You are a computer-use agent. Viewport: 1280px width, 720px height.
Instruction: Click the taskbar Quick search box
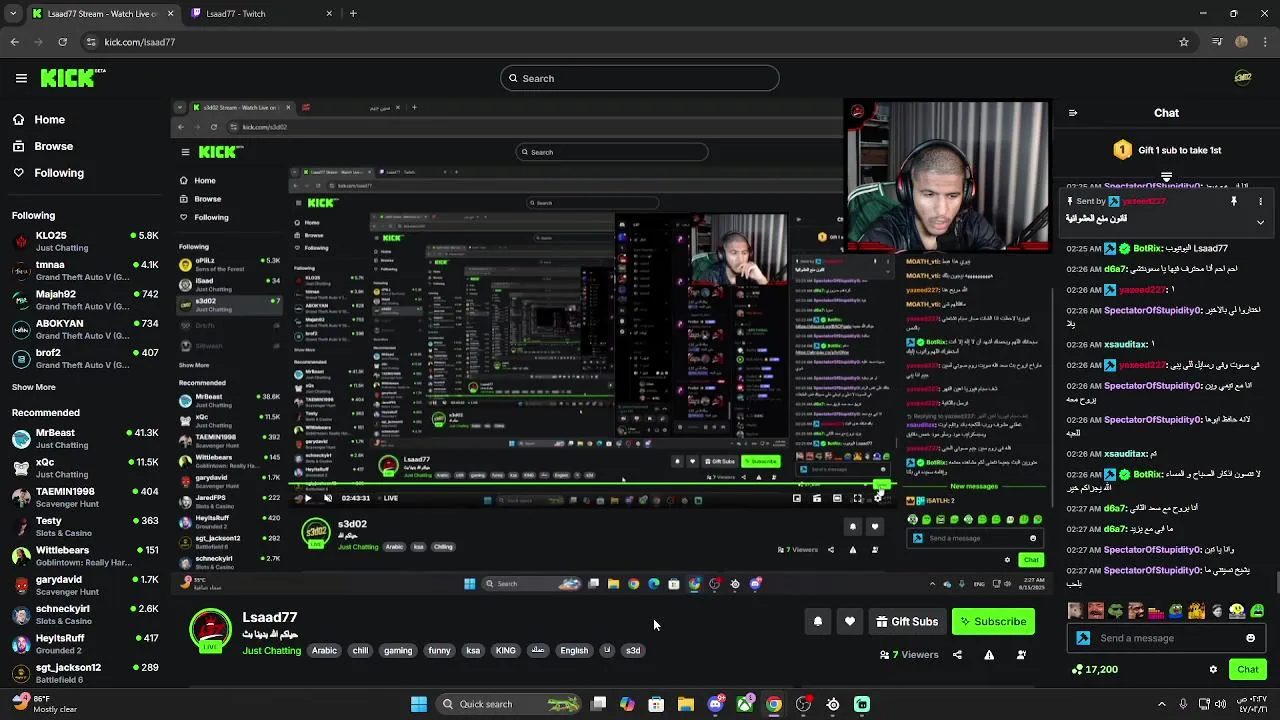point(510,704)
